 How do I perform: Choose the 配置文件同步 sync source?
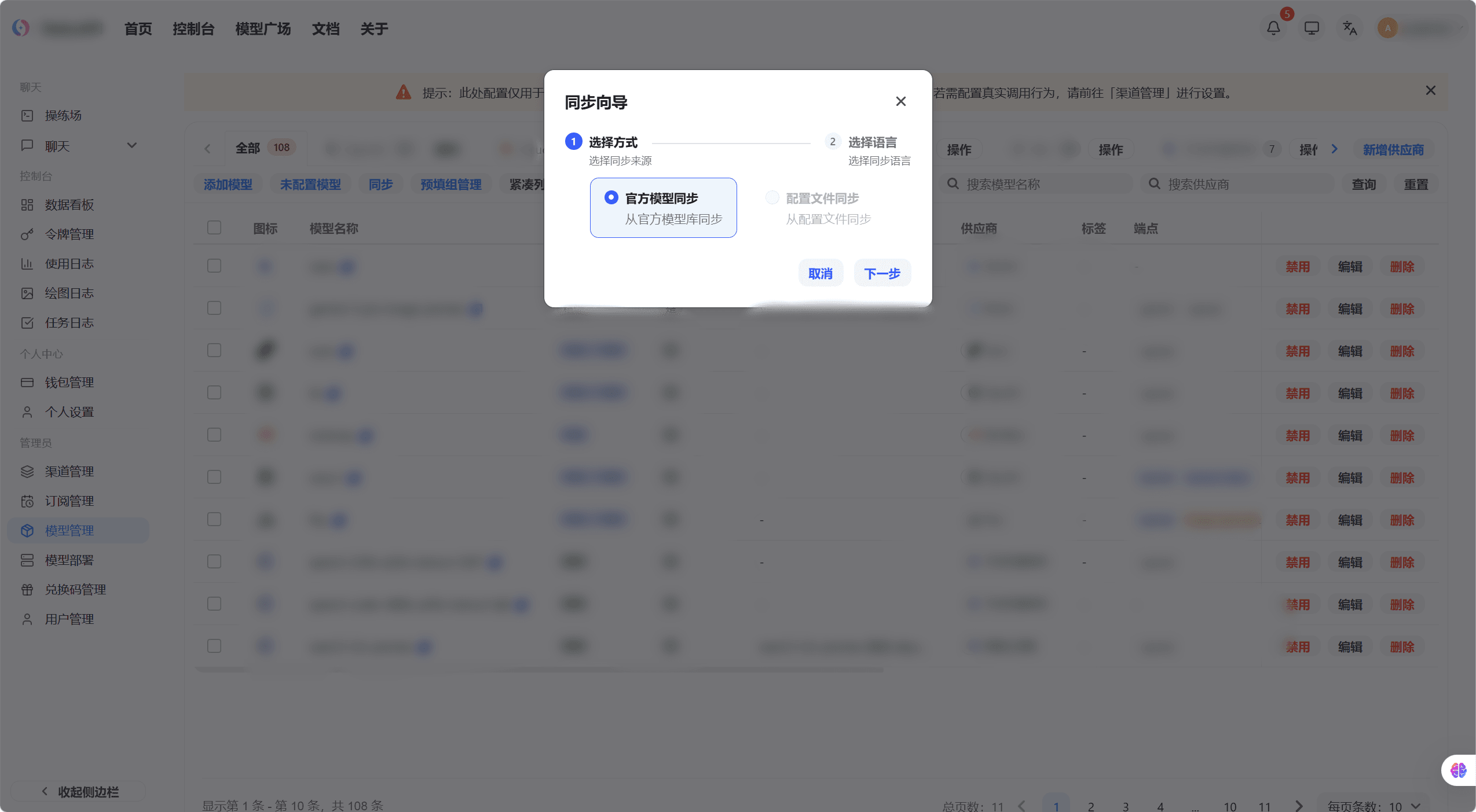click(x=772, y=197)
